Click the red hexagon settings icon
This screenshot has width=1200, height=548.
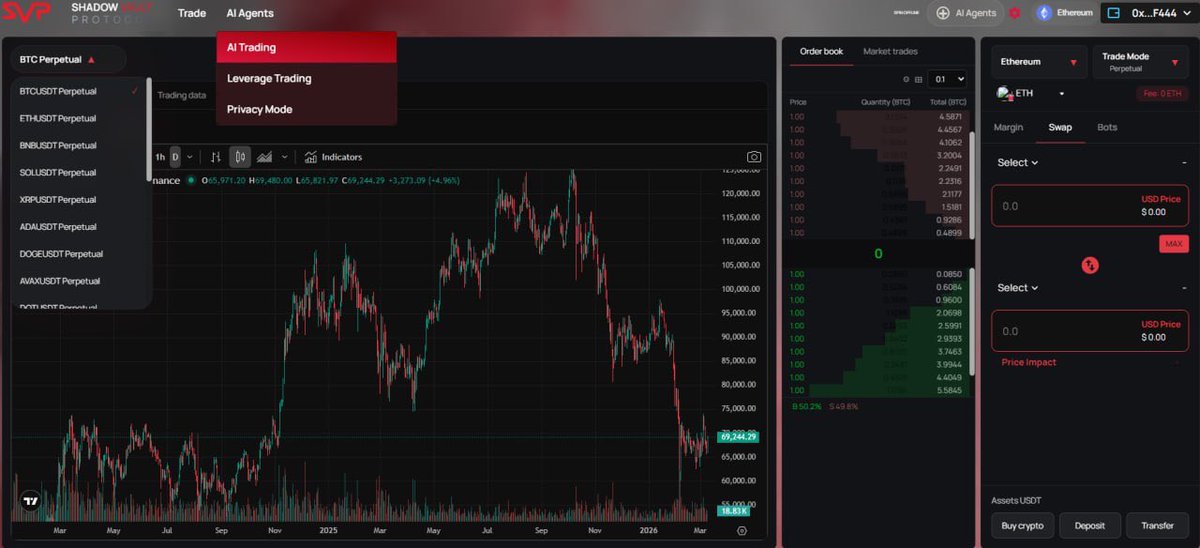coord(1015,13)
